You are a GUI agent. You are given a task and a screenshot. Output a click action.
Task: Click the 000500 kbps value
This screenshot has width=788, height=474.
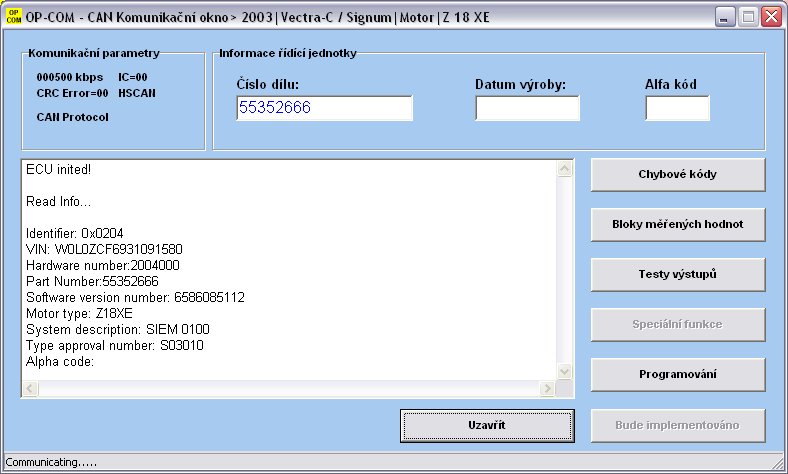[70, 77]
